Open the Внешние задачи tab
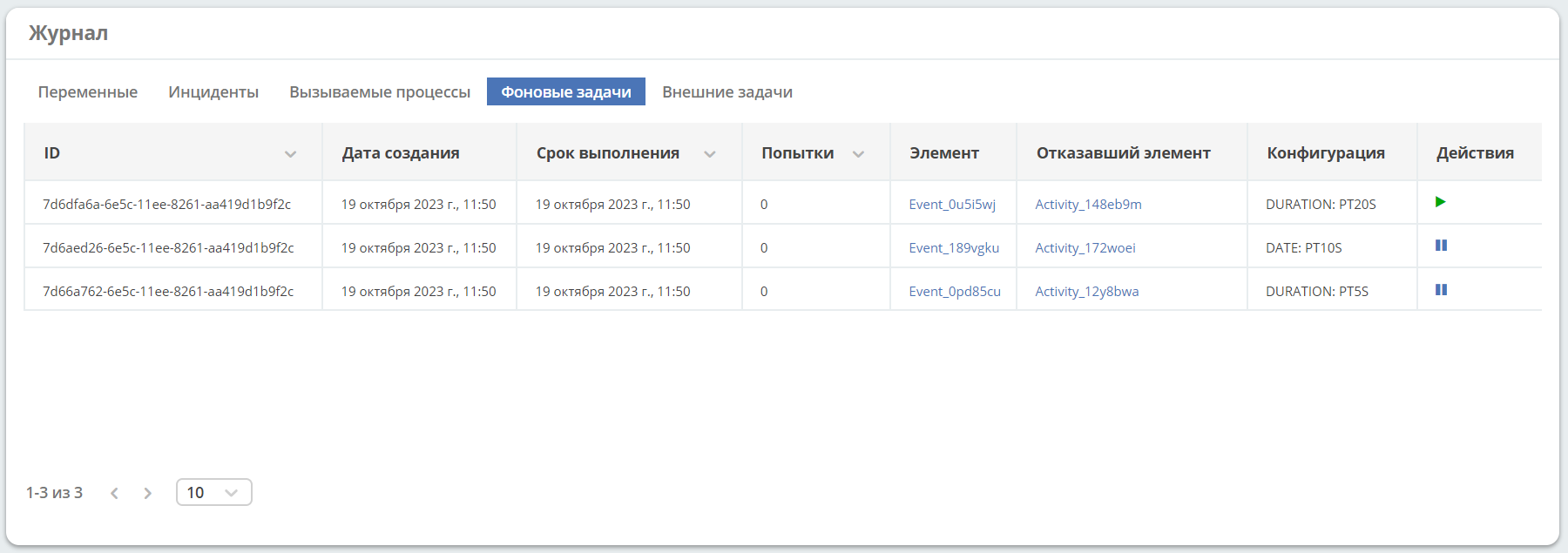Image resolution: width=1568 pixels, height=553 pixels. 727,91
